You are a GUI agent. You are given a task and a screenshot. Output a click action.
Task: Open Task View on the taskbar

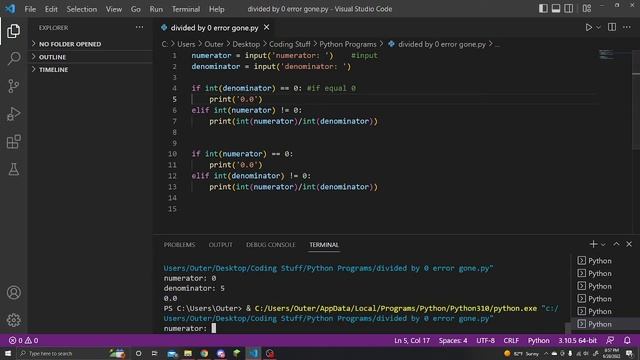[155, 353]
